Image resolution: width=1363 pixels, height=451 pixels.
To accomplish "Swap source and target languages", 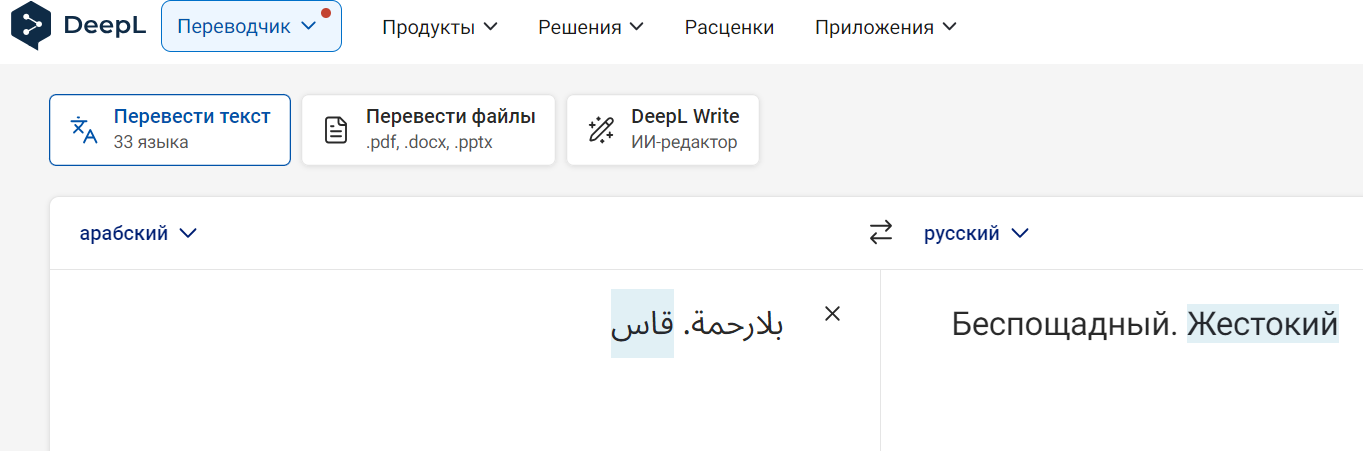I will pos(880,233).
